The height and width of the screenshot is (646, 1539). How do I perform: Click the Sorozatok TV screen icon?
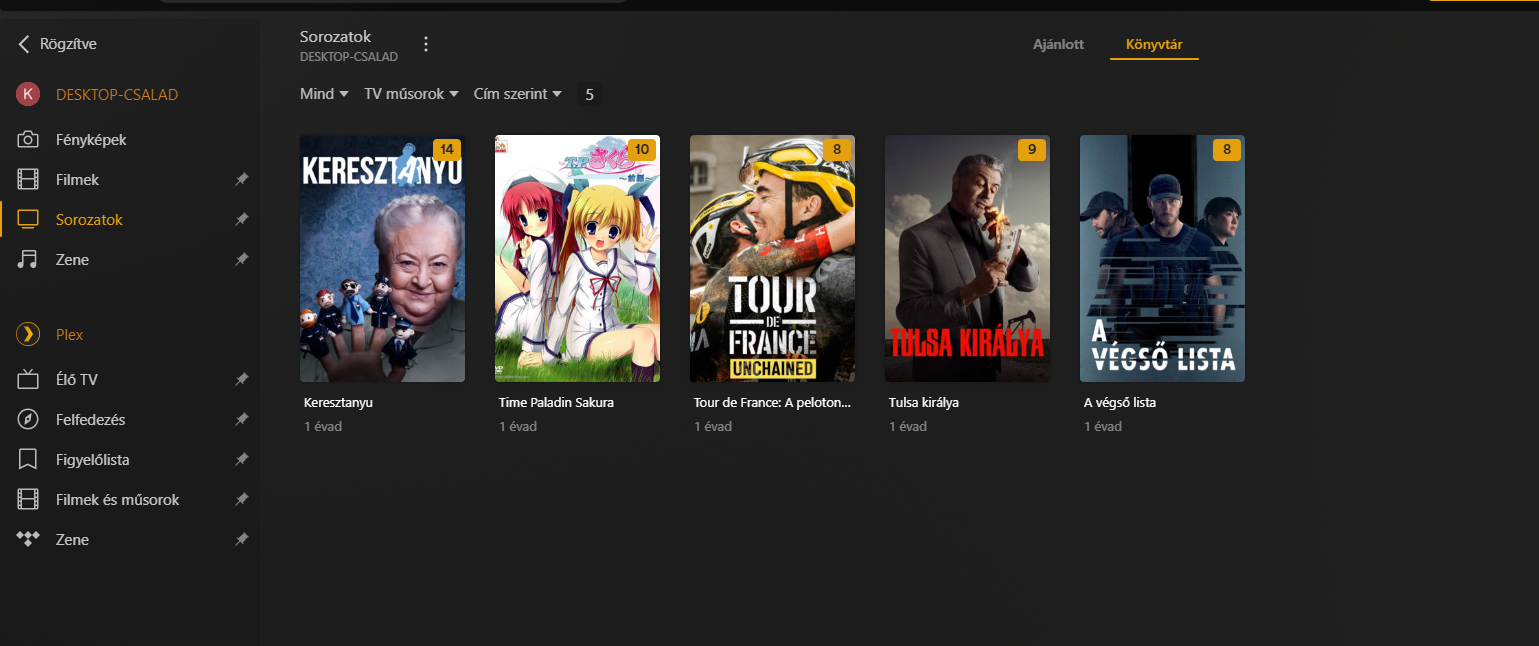point(28,220)
